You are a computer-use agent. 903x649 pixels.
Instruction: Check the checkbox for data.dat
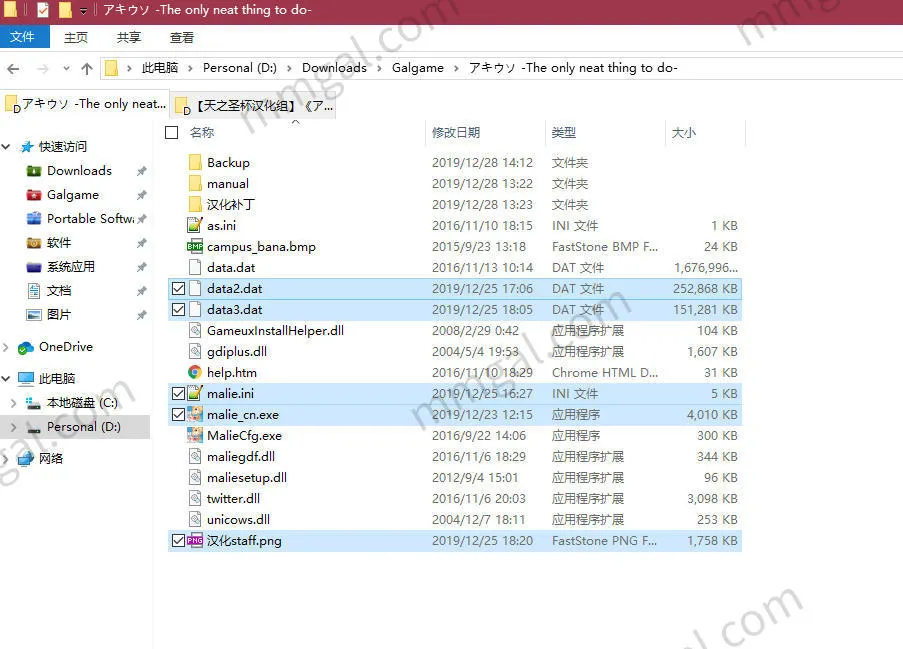point(177,267)
